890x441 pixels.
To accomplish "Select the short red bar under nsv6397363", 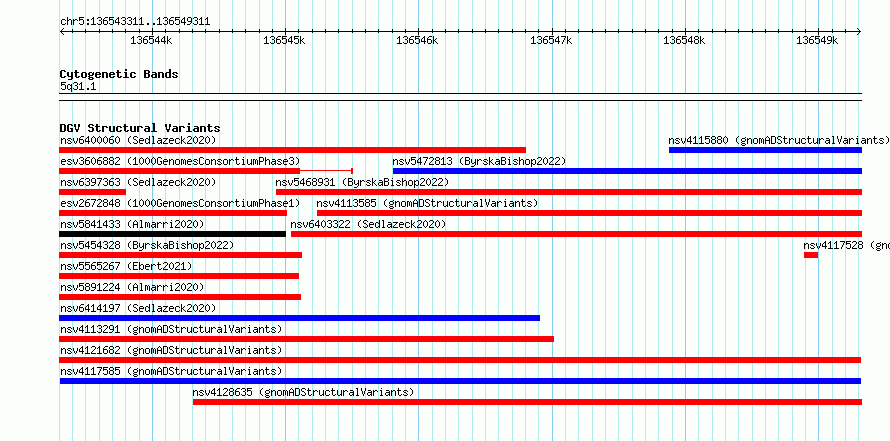I will pos(93,192).
